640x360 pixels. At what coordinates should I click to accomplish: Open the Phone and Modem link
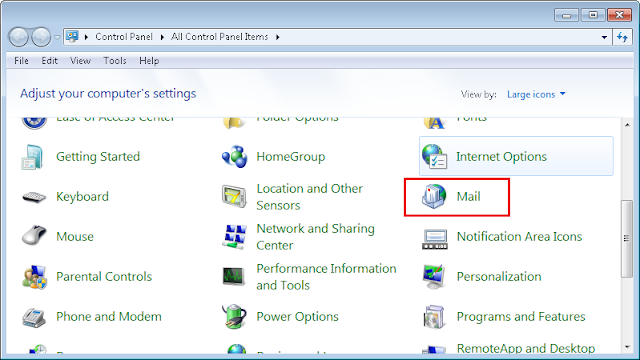[x=109, y=317]
